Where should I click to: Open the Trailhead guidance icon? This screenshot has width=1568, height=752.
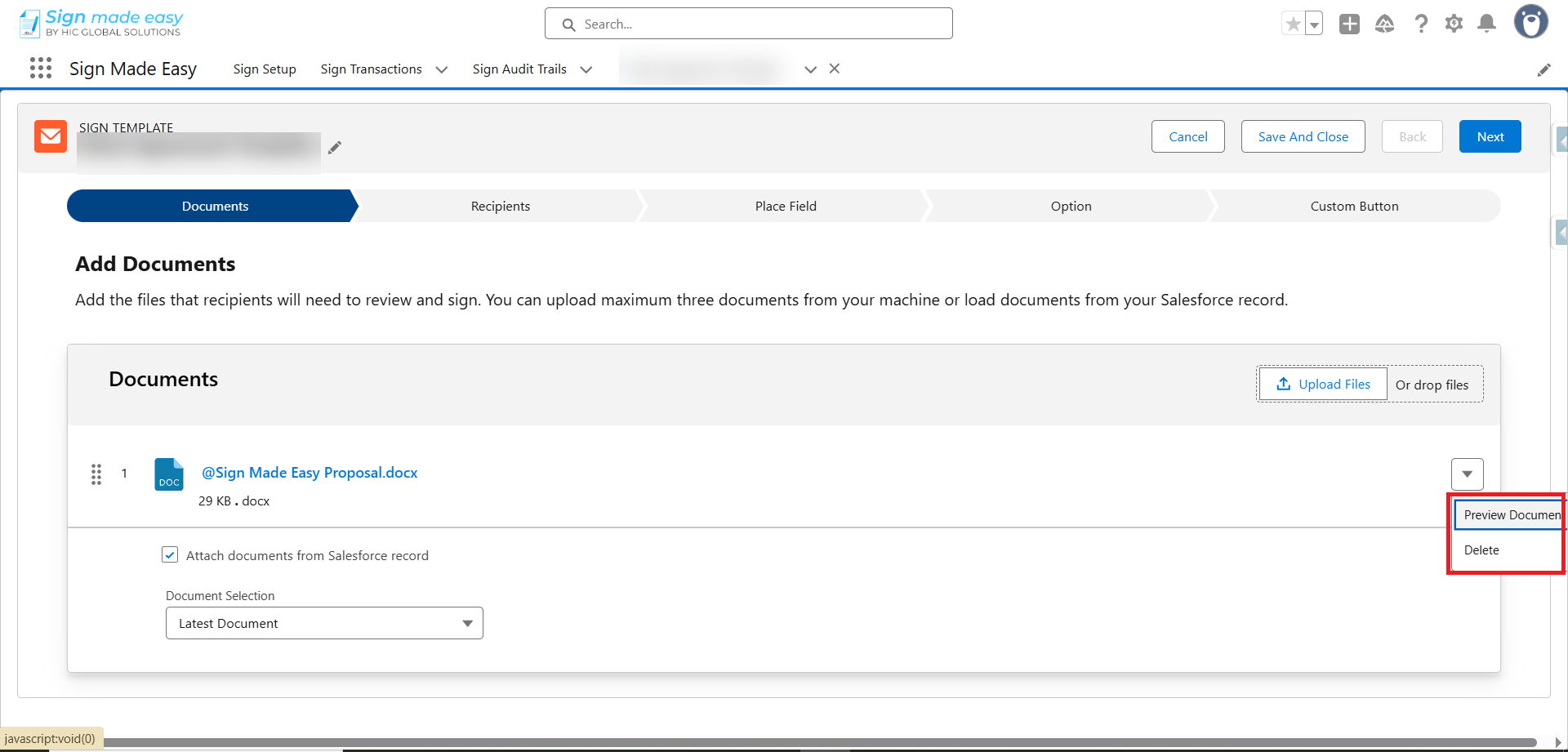coord(1384,24)
